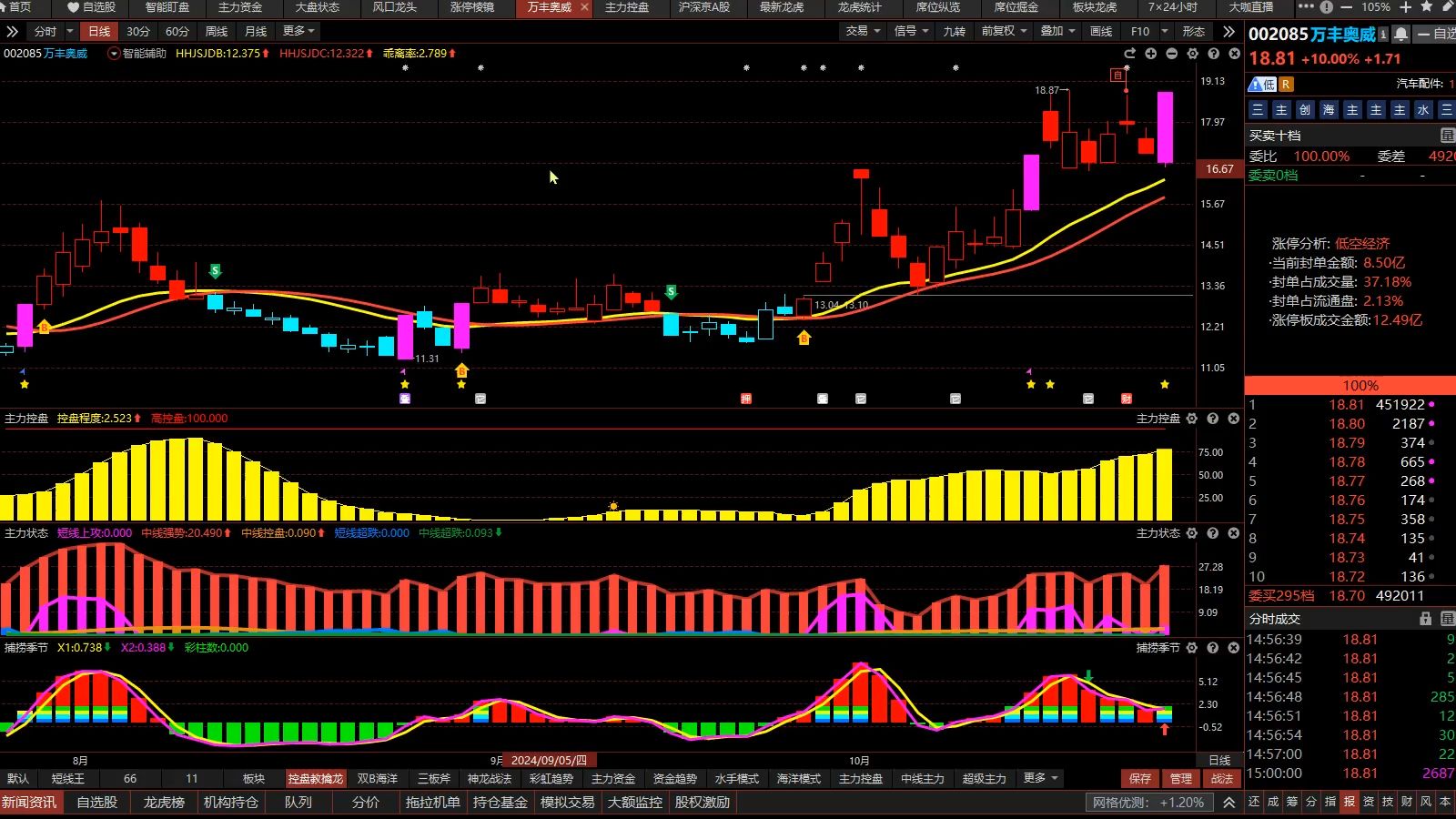Toggle the 形态 pattern button
Screen dimensions: 1456x819
[x=1194, y=31]
